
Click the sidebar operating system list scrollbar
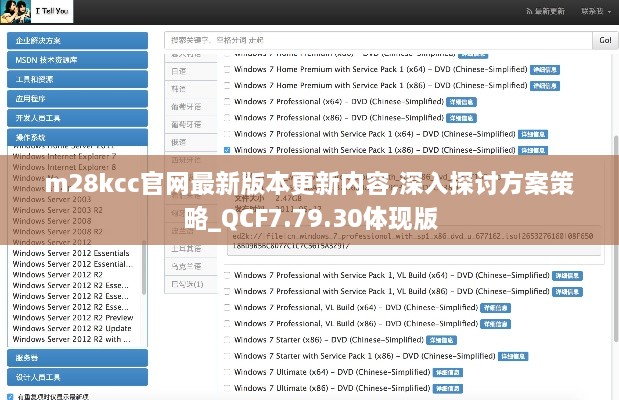144,269
